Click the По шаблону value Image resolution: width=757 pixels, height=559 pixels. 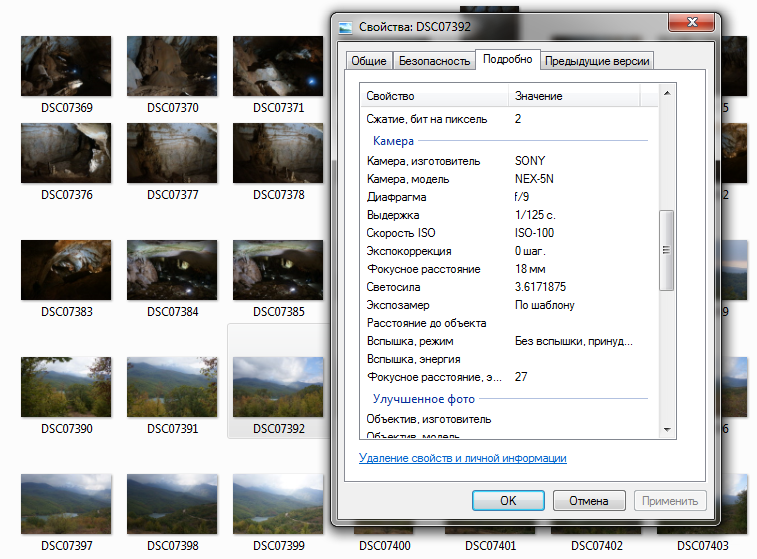[x=545, y=305]
